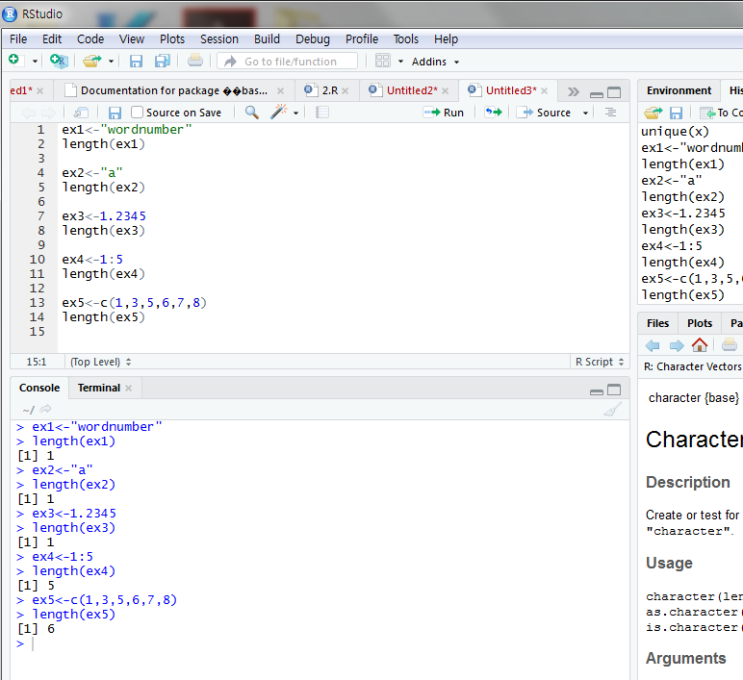This screenshot has height=680, width=743.
Task: Close the Terminal tab
Action: pyautogui.click(x=128, y=388)
